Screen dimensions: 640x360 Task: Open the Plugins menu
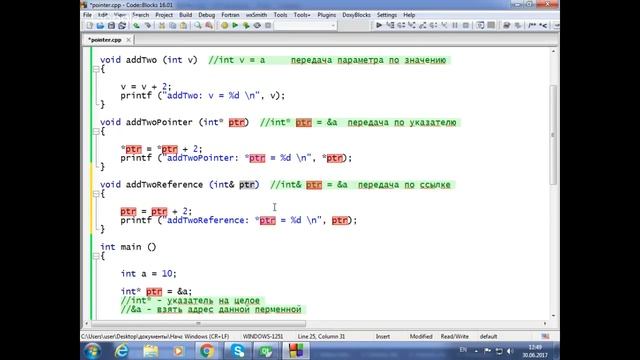point(327,15)
